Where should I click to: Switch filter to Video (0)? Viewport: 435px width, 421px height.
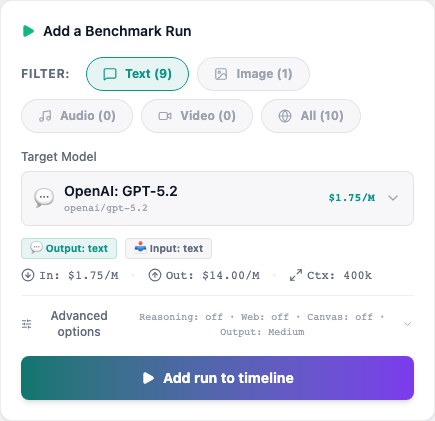click(197, 116)
